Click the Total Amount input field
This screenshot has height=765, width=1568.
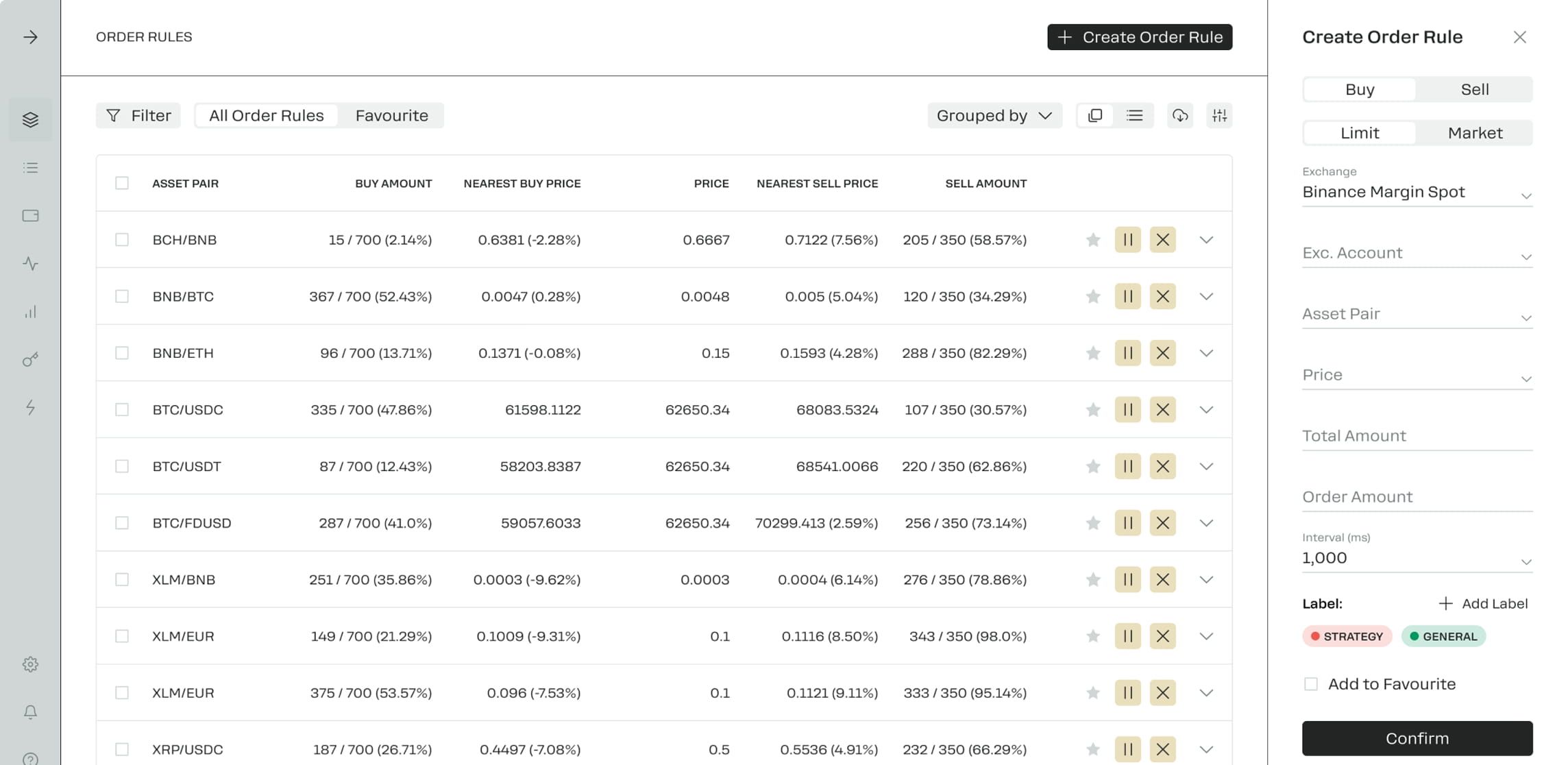(1417, 436)
